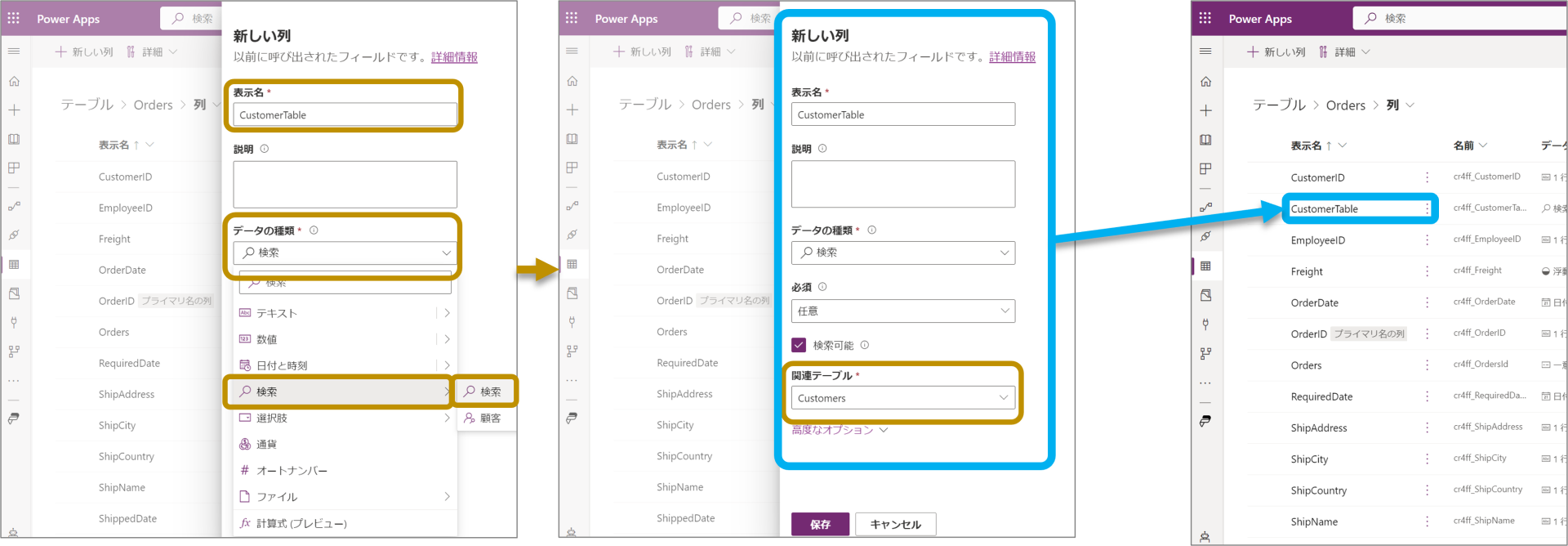The width and height of the screenshot is (1568, 546).
Task: Open row menu dots for EmployeeID in right screenshot
Action: click(1427, 240)
